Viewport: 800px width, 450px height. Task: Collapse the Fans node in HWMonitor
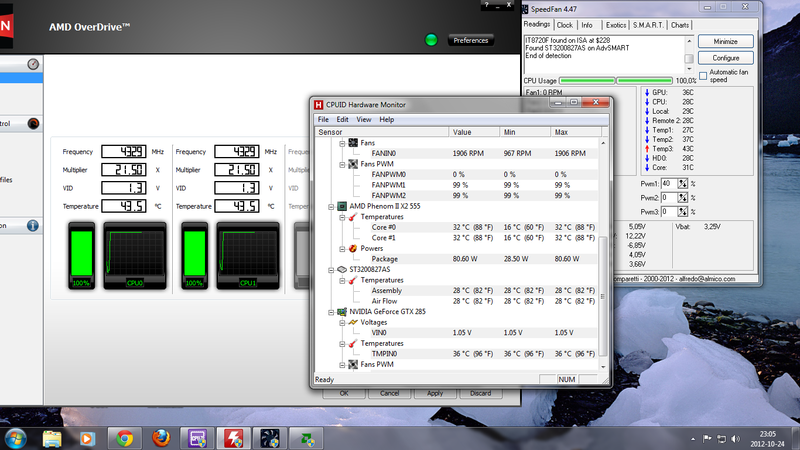(x=342, y=143)
